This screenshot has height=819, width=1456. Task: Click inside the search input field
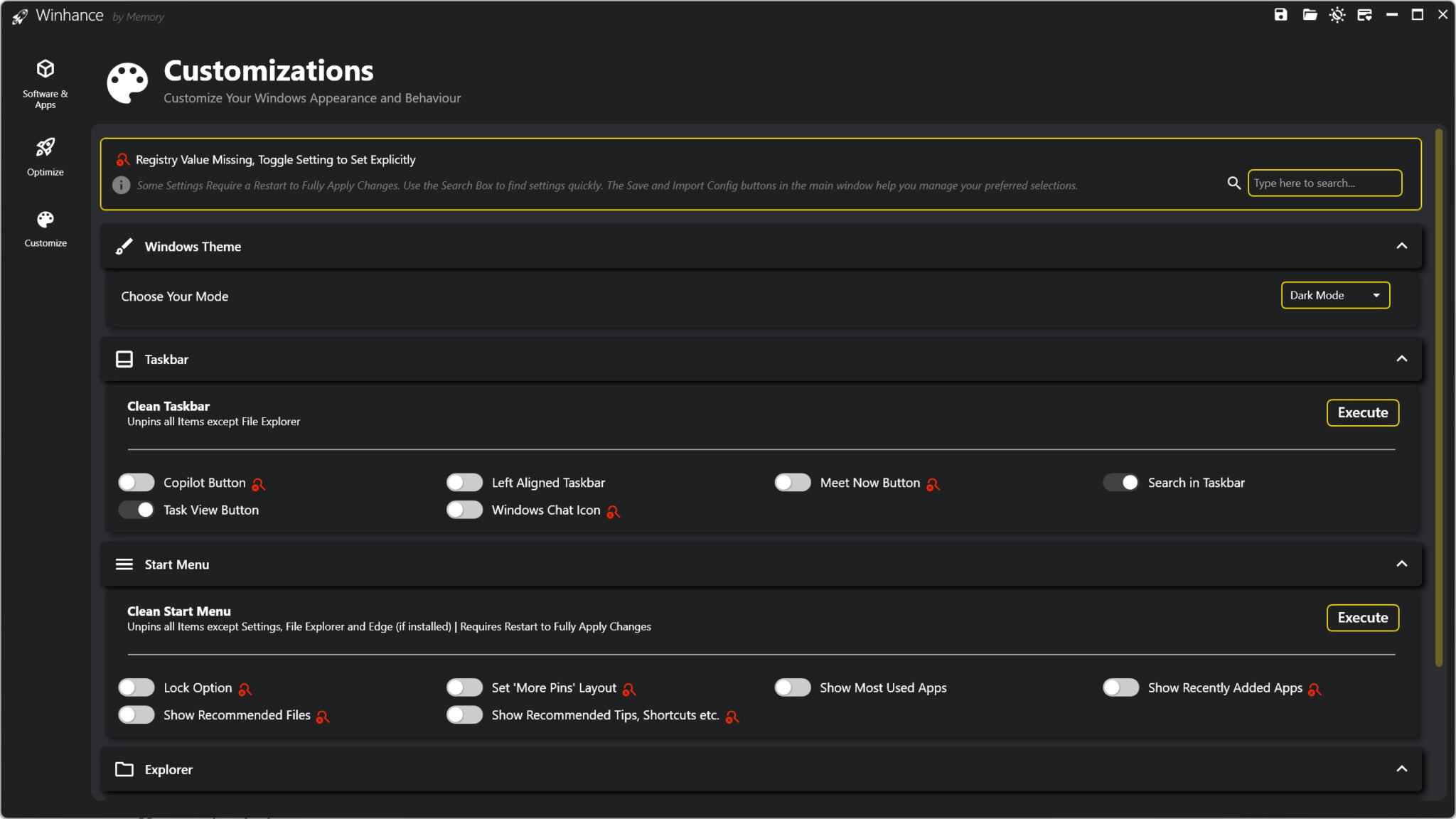[x=1324, y=183]
